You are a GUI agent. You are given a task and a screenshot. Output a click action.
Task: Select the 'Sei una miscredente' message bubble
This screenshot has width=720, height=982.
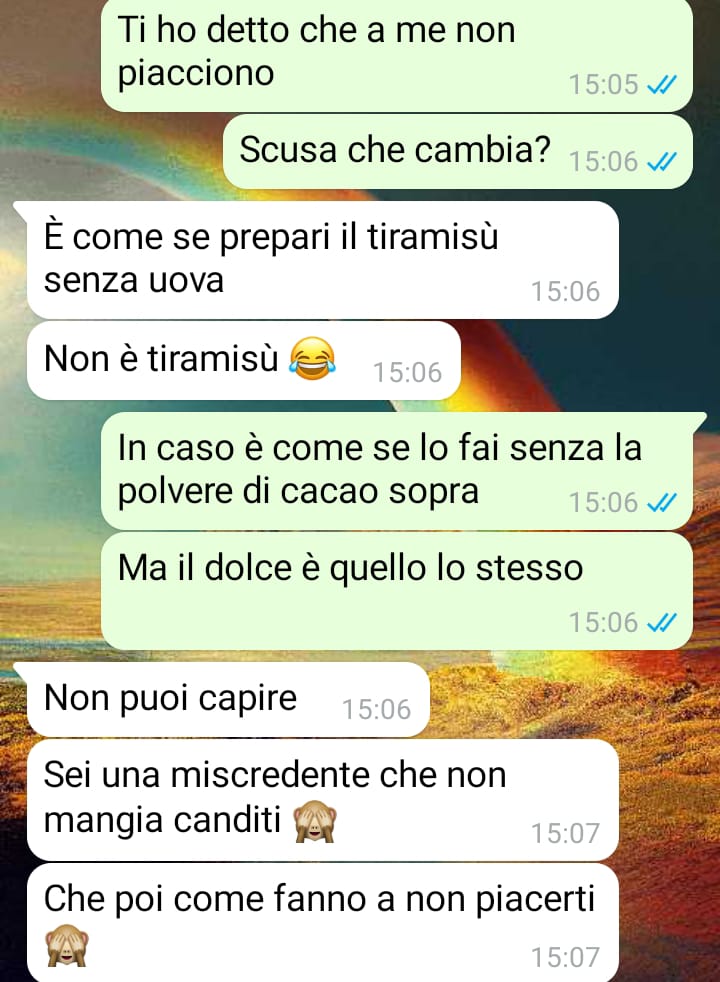pyautogui.click(x=322, y=800)
